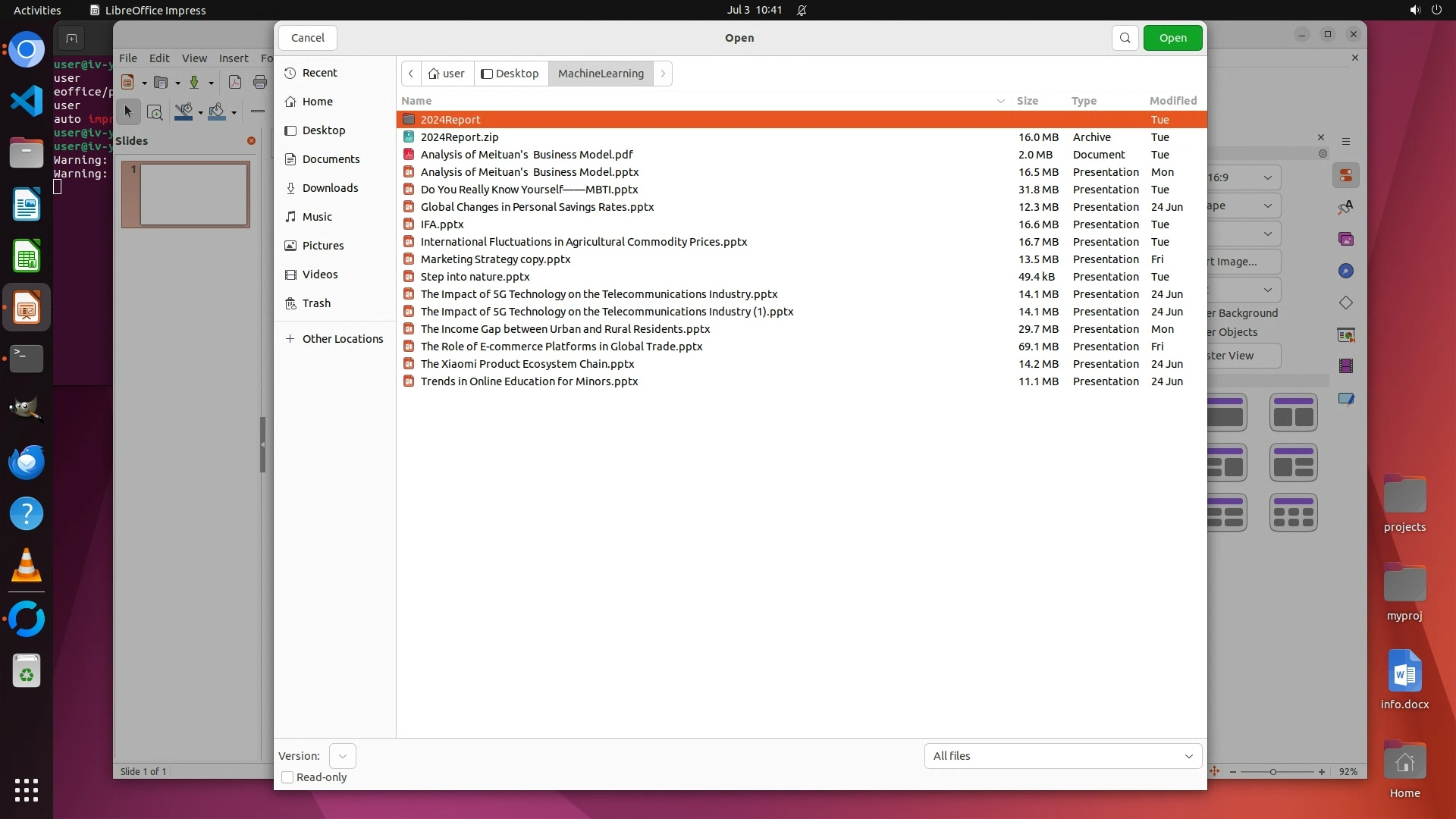This screenshot has height=819, width=1456.
Task: Select the arrow Select tool
Action: 127,112
